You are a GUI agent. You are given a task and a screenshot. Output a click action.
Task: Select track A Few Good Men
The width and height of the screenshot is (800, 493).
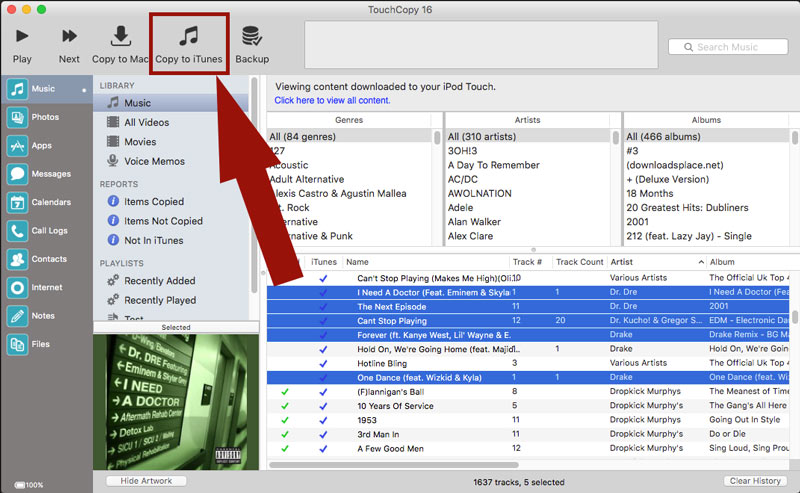click(x=528, y=449)
